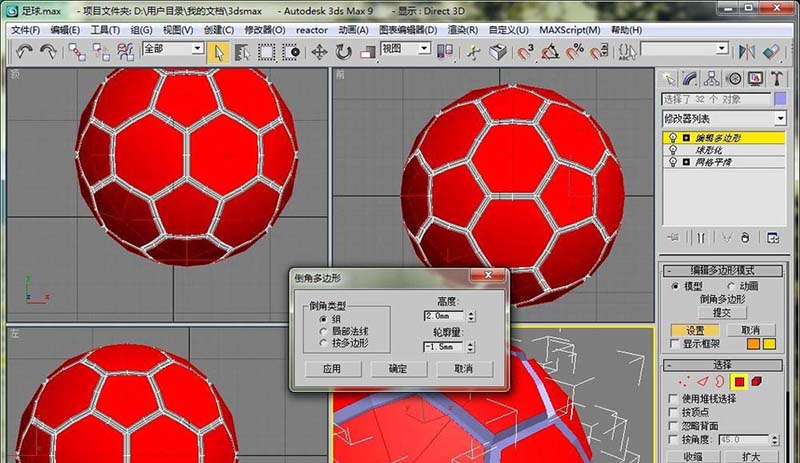Click the Pin Stack icon

(673, 238)
